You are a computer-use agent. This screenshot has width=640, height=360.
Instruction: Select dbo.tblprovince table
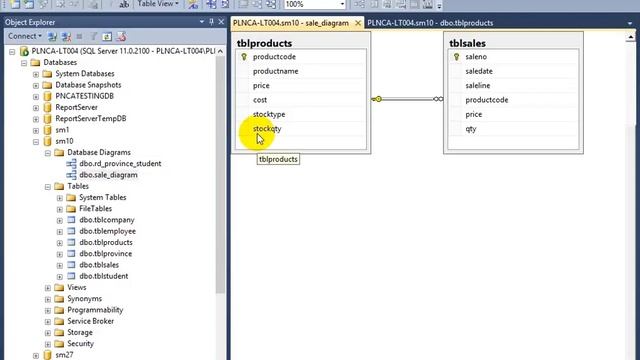[x=106, y=253]
